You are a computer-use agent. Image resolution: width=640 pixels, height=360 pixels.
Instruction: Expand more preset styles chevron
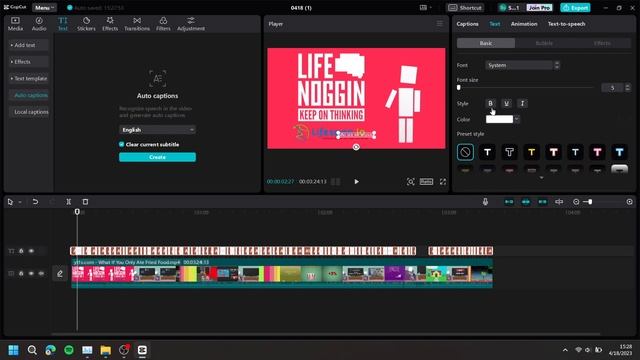coord(542,178)
